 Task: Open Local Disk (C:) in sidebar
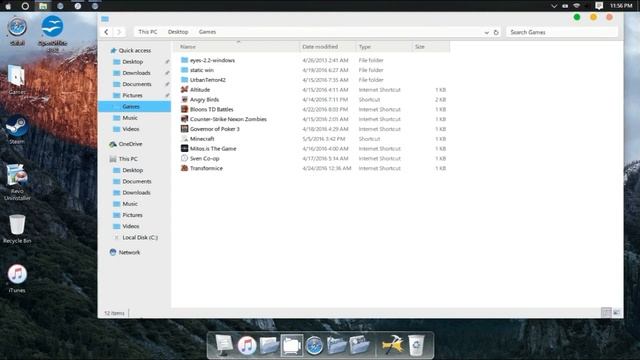pyautogui.click(x=140, y=237)
